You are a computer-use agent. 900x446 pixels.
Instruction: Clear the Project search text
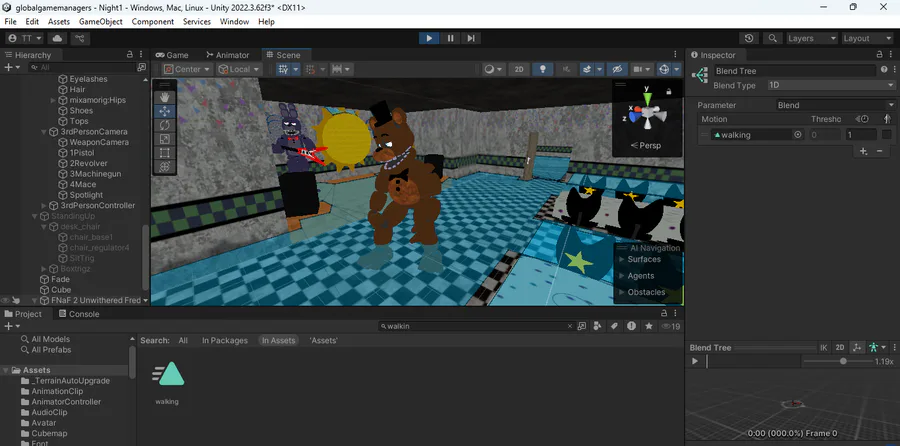[569, 326]
